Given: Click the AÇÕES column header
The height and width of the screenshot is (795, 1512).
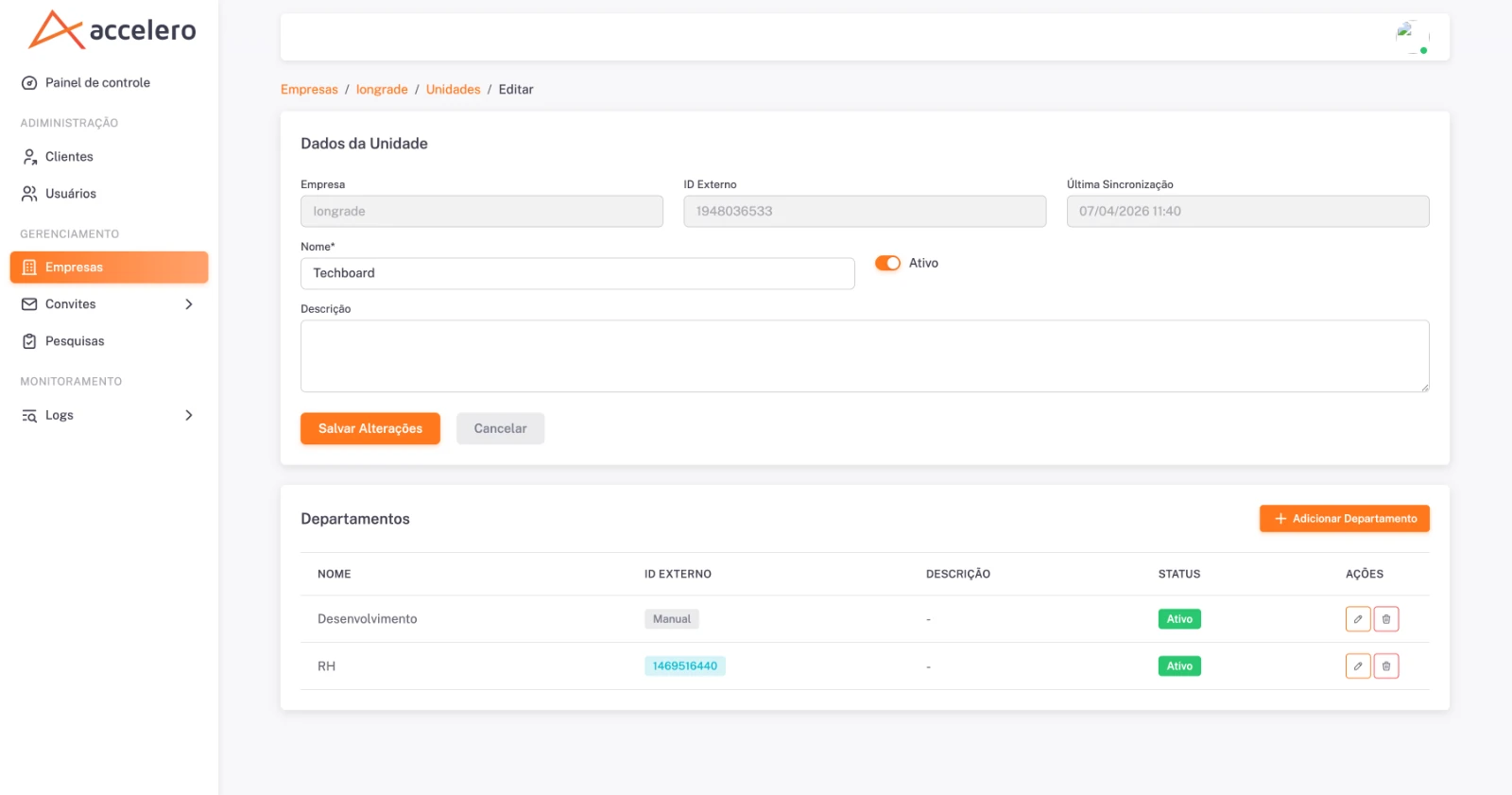Looking at the screenshot, I should coord(1365,574).
